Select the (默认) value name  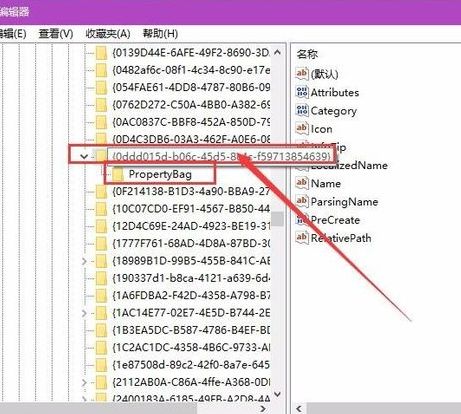point(324,74)
